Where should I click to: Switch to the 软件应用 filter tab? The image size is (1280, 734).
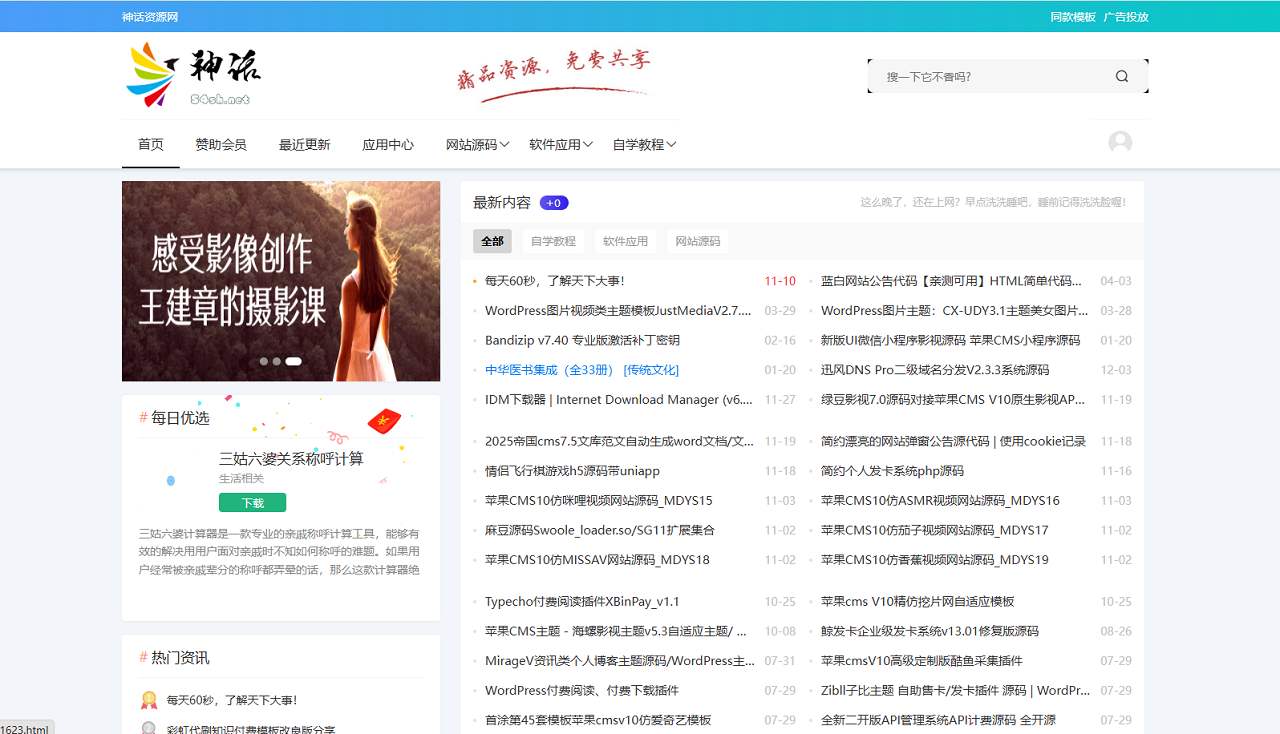[x=625, y=241]
